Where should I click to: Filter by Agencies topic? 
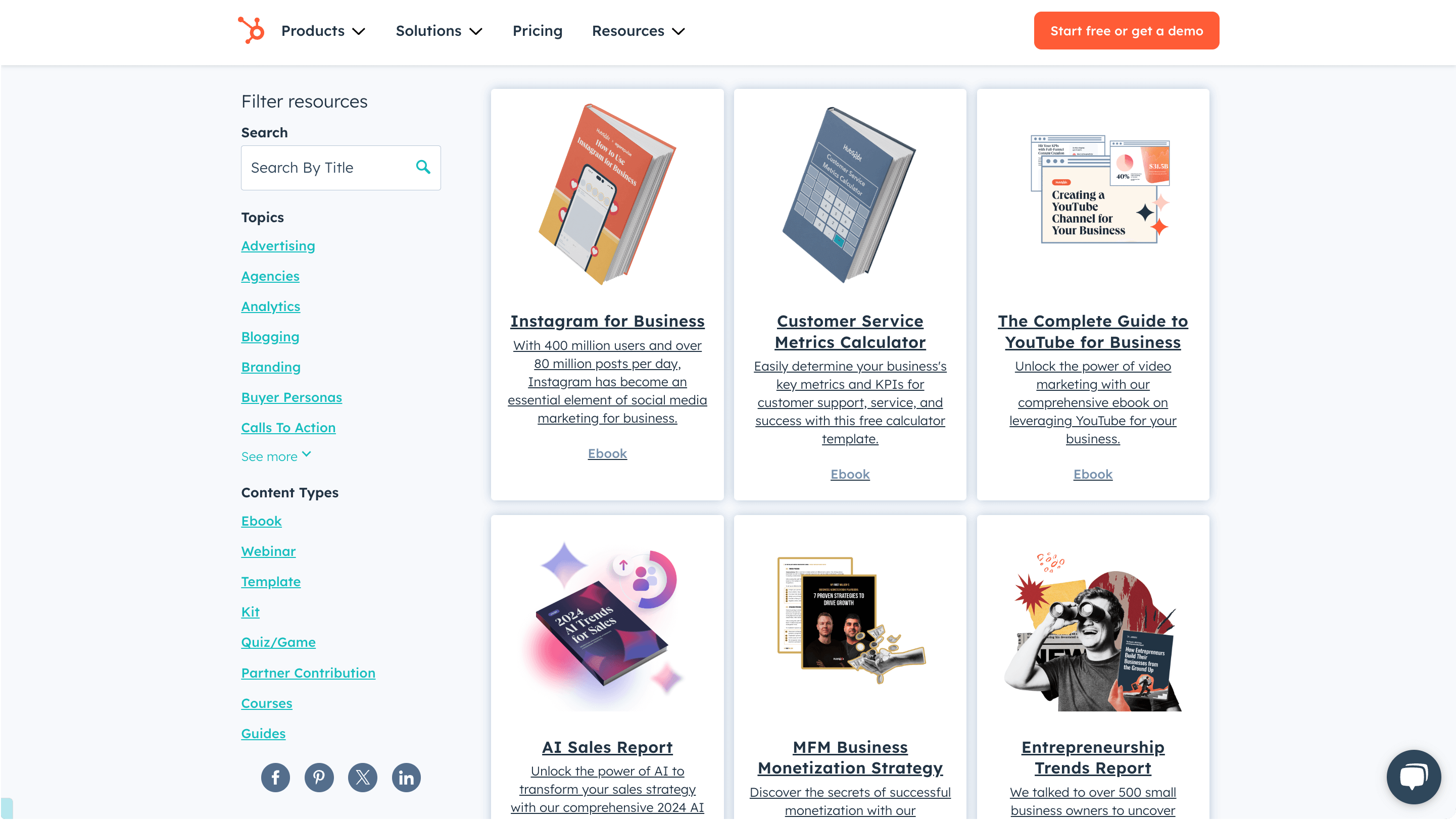tap(270, 276)
